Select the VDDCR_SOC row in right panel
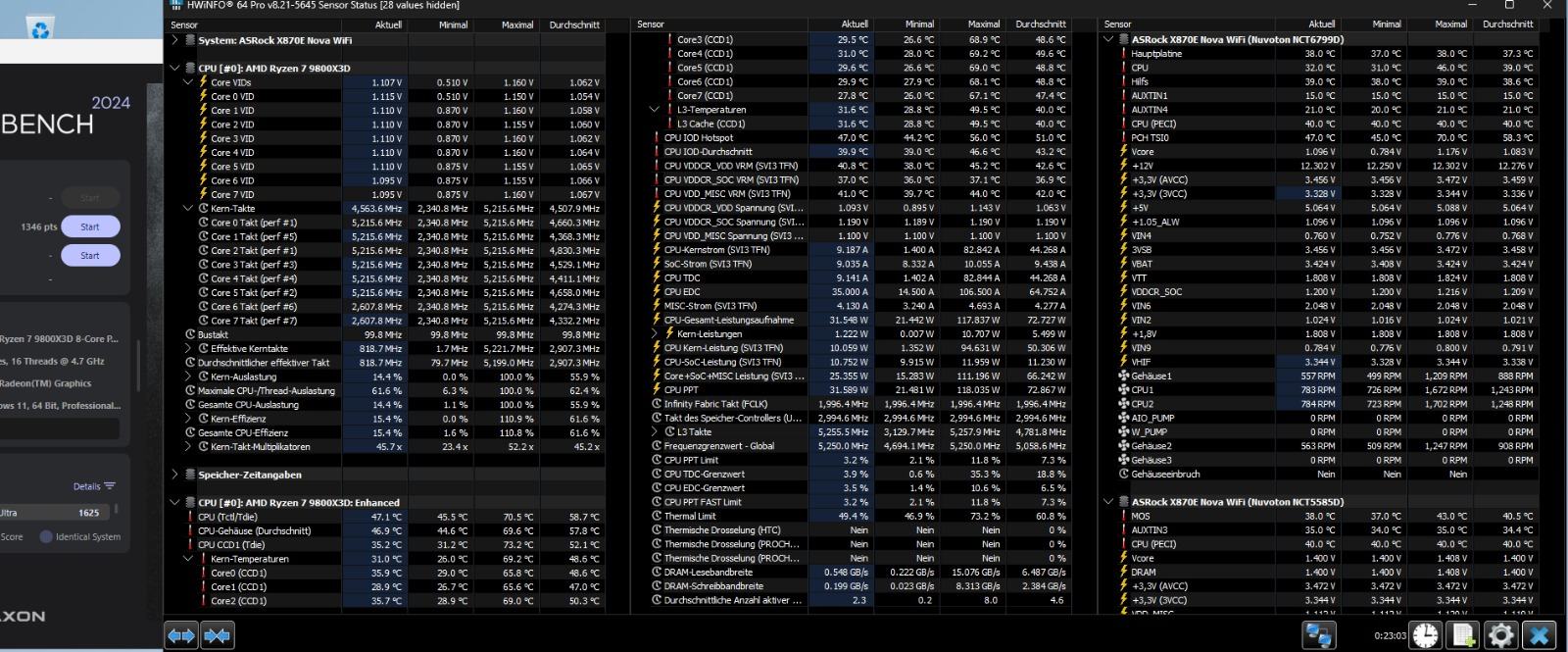This screenshot has width=1568, height=652. click(x=1326, y=292)
